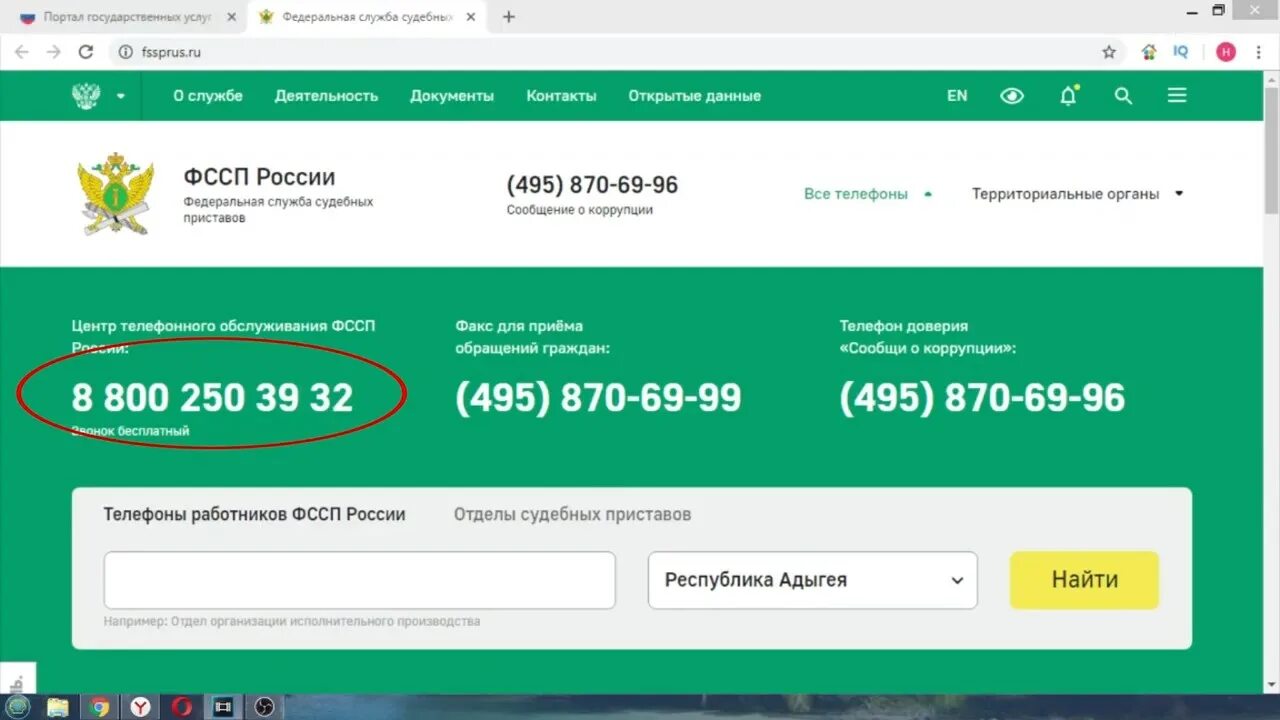Screen dimensions: 1280x720
Task: Switch site language to EN
Action: coord(957,96)
